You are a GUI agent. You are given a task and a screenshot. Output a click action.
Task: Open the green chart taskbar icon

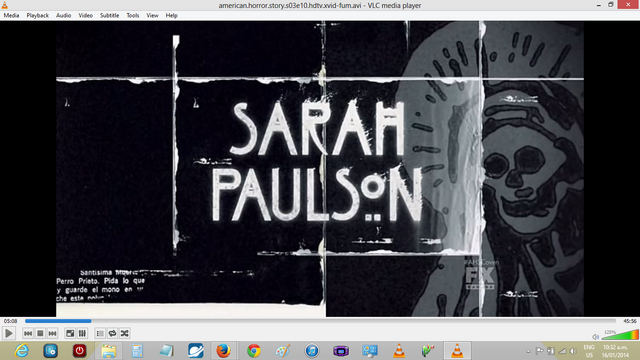pos(428,351)
